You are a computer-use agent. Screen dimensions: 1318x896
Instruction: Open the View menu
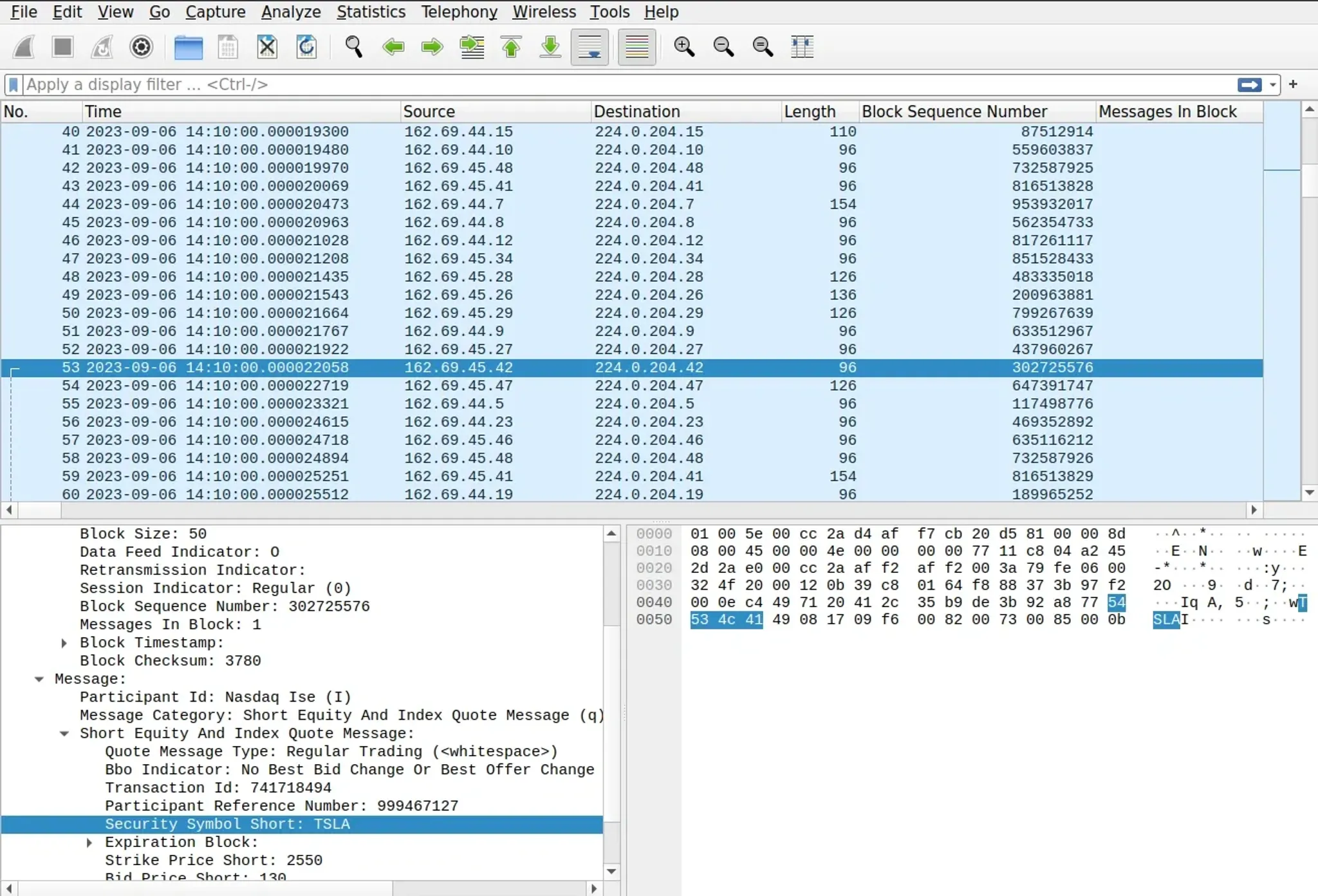click(116, 12)
